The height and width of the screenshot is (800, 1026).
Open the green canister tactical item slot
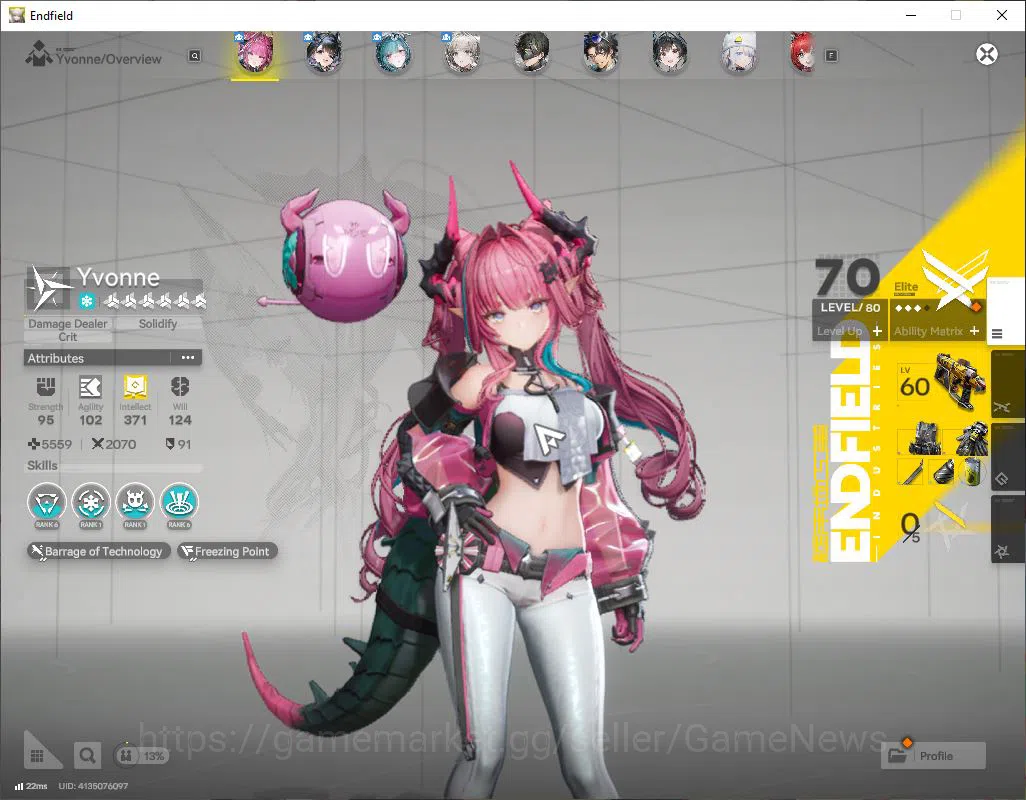[x=972, y=472]
